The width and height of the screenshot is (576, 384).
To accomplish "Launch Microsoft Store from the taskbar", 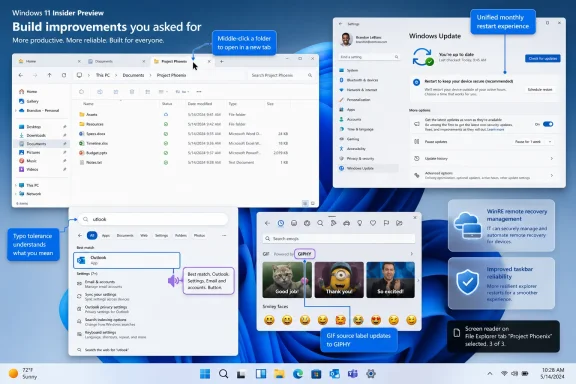I will 316,374.
